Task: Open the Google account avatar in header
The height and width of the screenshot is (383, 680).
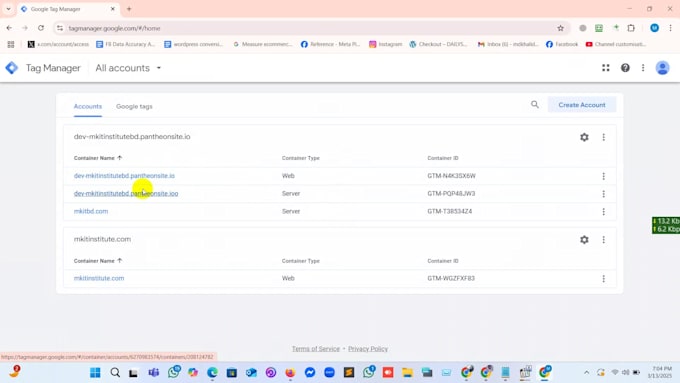Action: pyautogui.click(x=662, y=68)
